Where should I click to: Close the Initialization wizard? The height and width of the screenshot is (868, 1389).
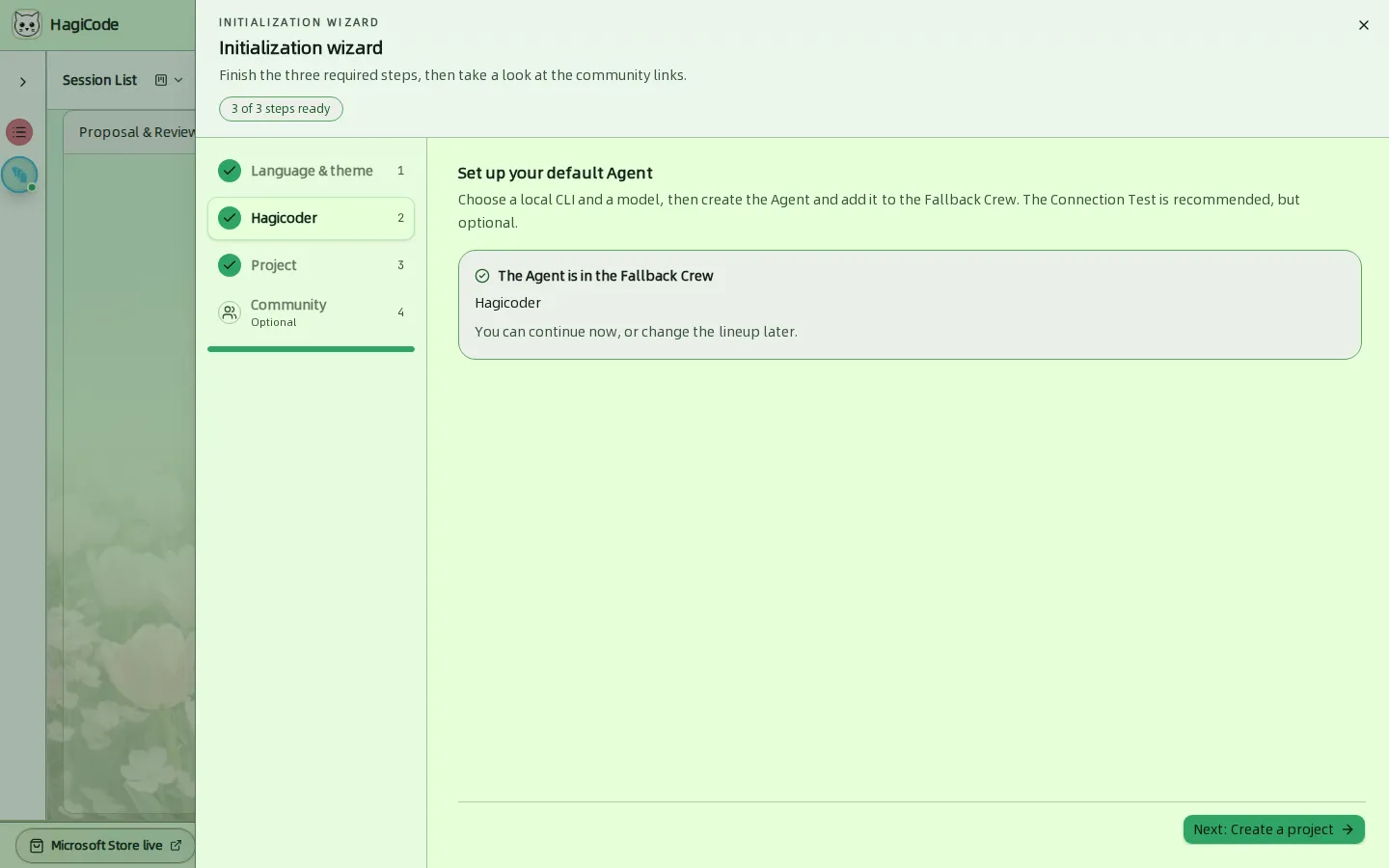point(1364,25)
